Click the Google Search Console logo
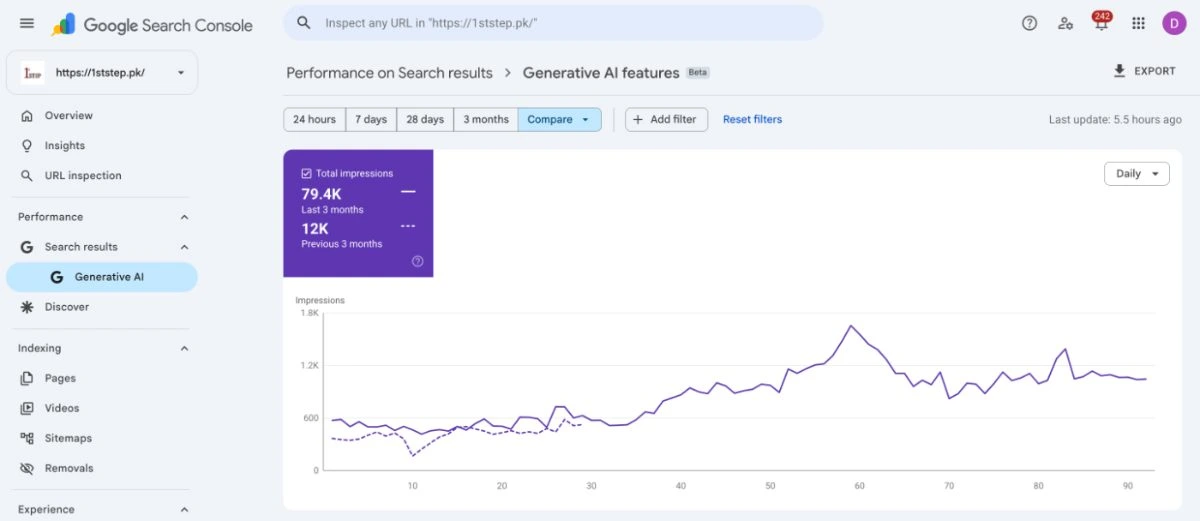 (x=153, y=25)
